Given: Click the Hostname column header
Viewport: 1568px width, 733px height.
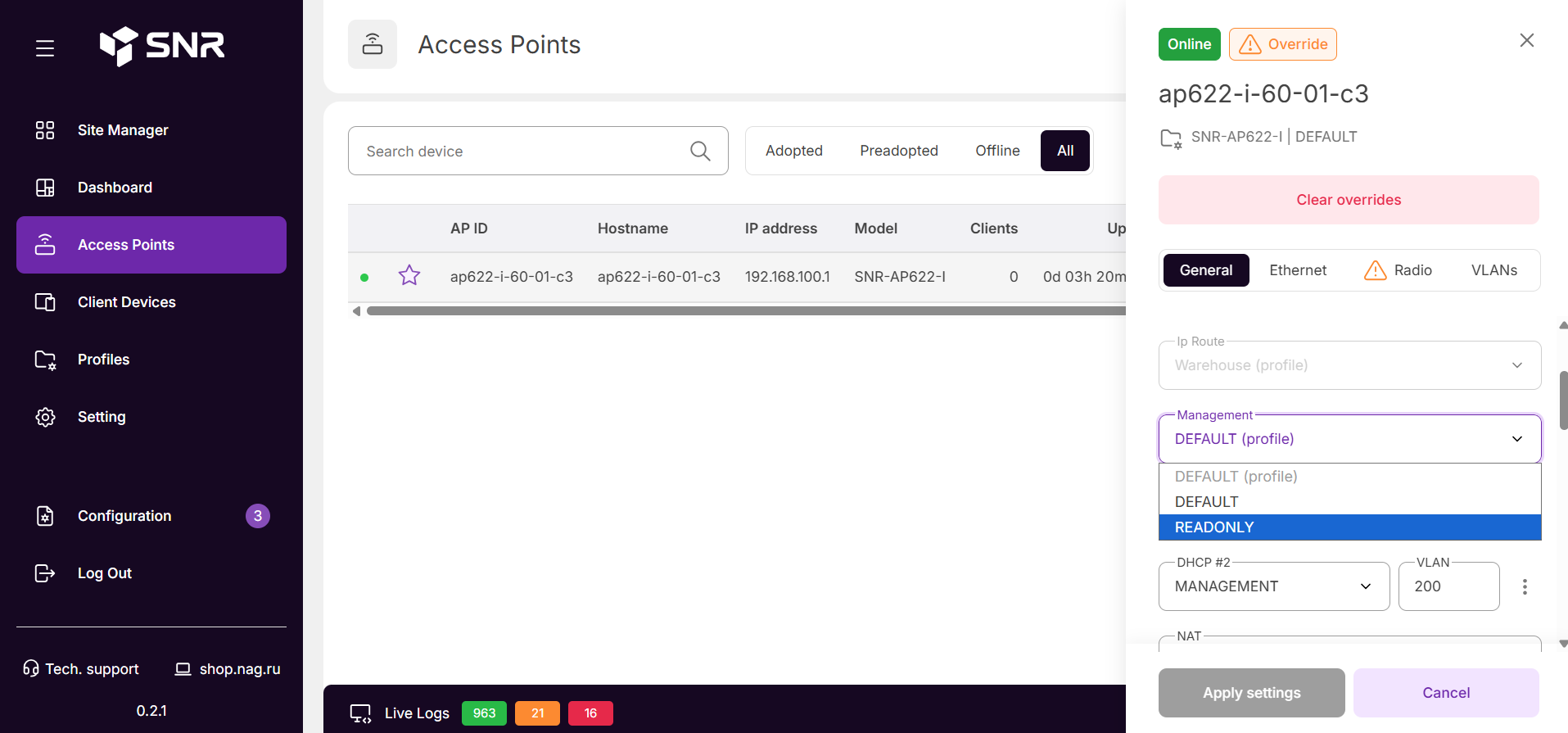Looking at the screenshot, I should tap(633, 228).
